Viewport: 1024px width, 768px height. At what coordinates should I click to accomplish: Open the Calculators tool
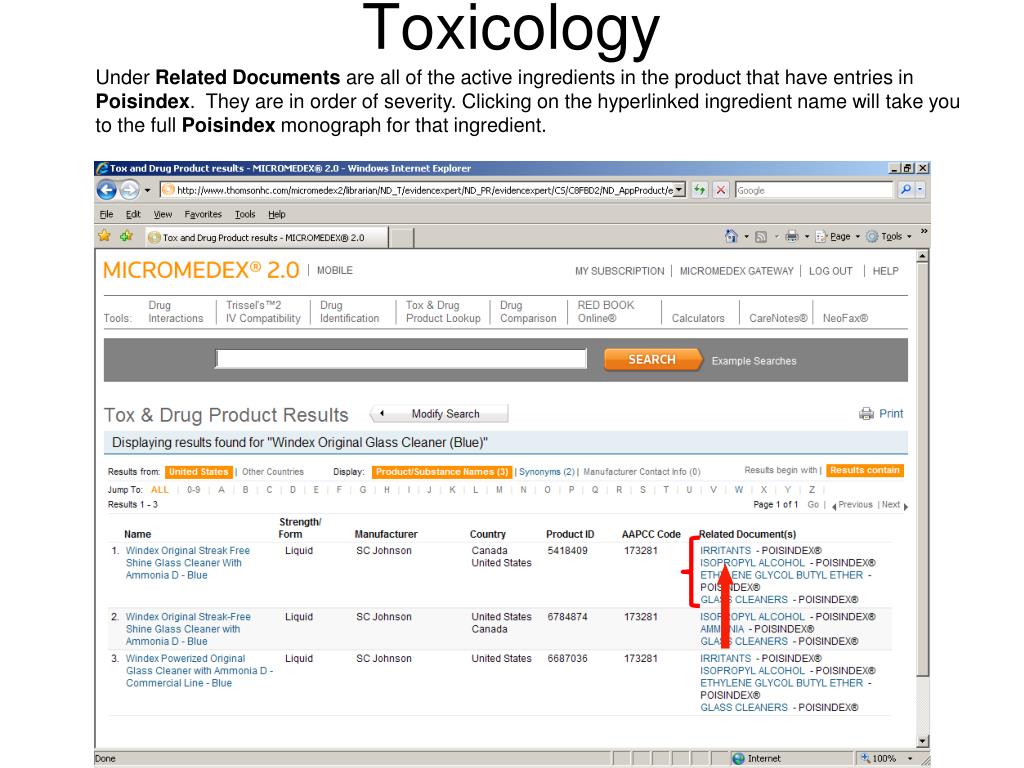698,318
